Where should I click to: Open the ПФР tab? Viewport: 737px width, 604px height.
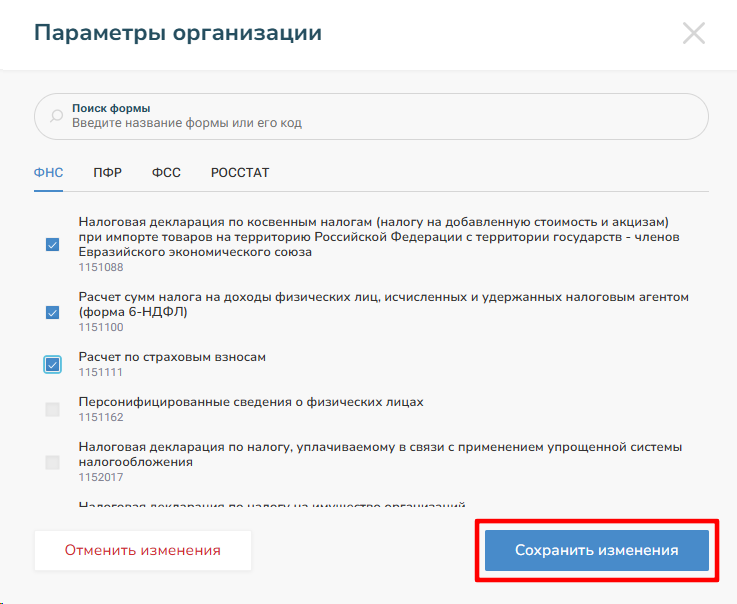tap(108, 172)
